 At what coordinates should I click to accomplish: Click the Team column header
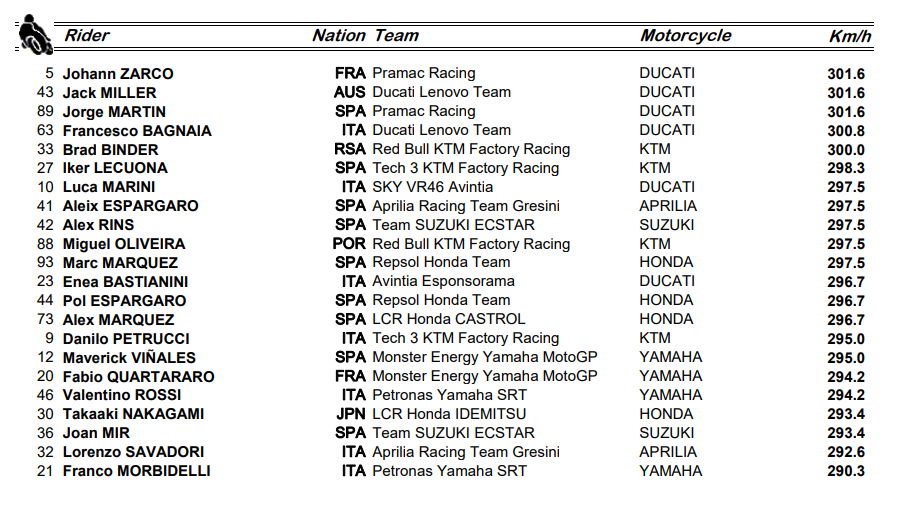tap(396, 36)
